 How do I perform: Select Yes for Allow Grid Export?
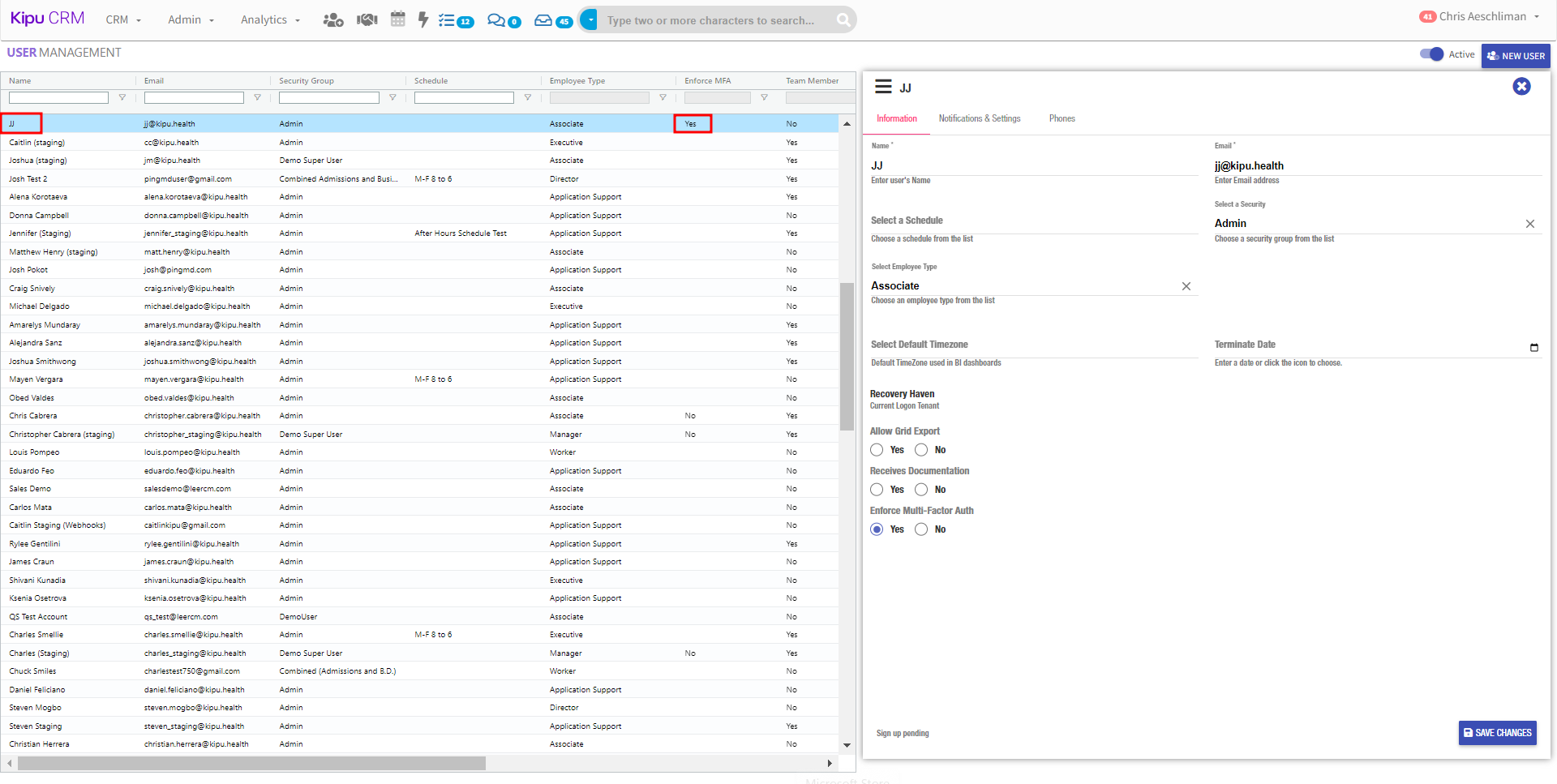pos(877,450)
